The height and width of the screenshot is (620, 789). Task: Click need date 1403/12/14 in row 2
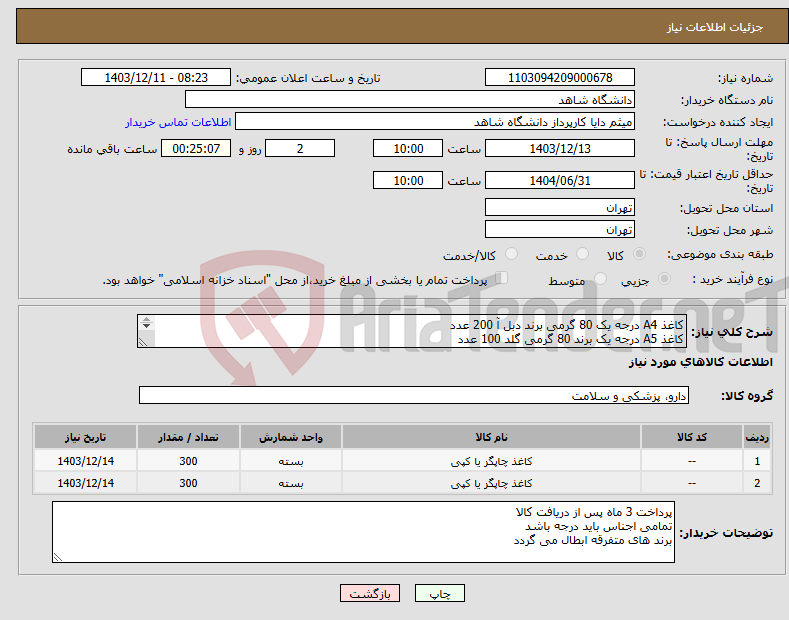[86, 483]
